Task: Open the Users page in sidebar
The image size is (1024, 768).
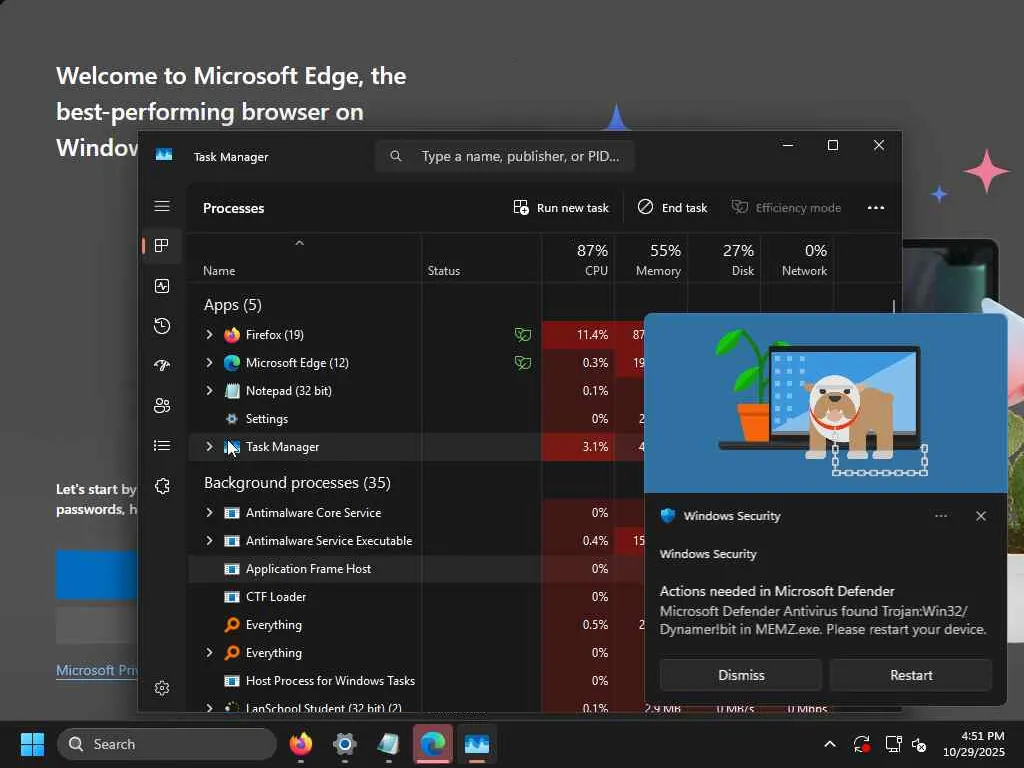Action: 162,406
